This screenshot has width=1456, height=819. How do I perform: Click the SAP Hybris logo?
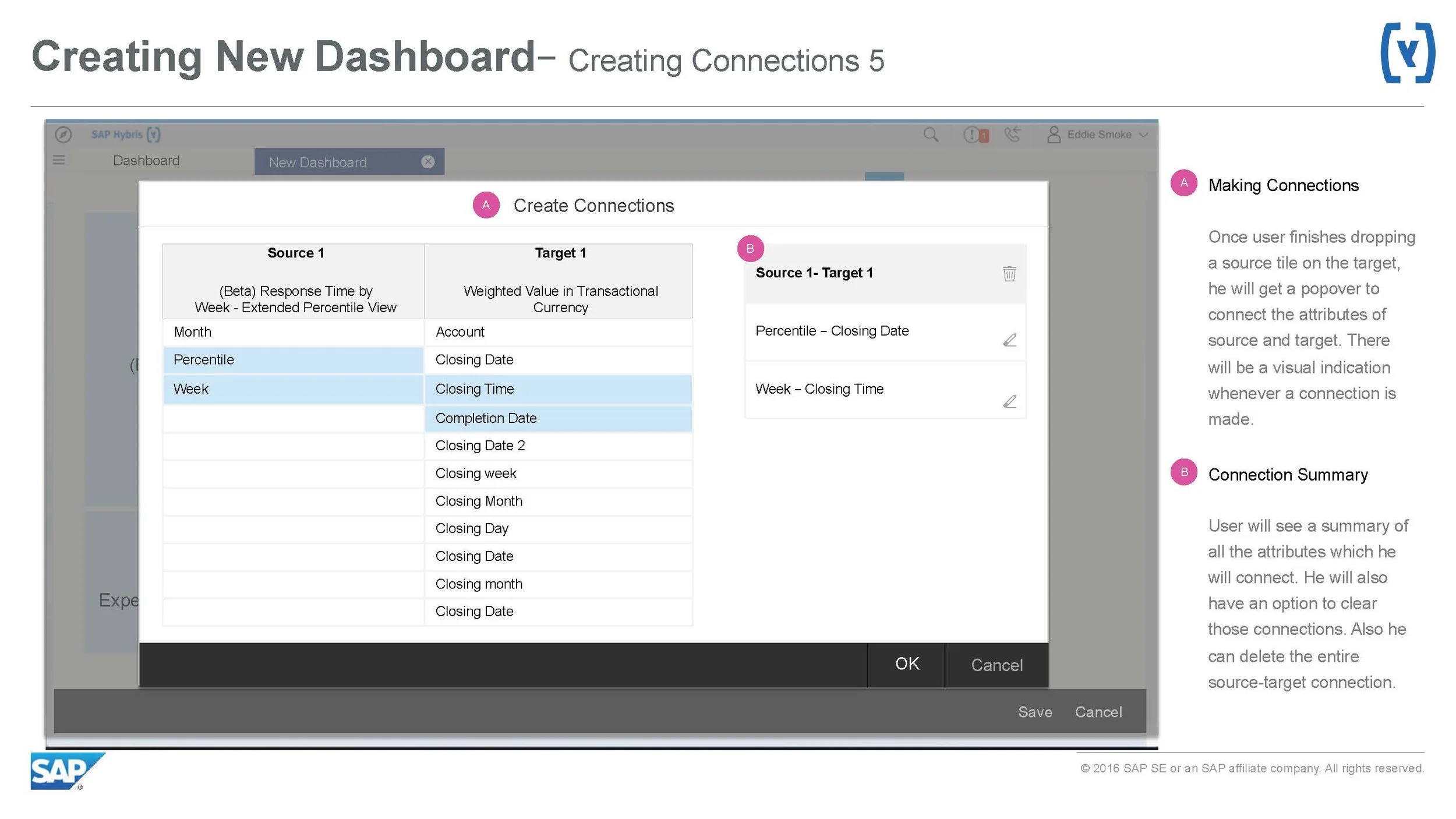[x=126, y=135]
